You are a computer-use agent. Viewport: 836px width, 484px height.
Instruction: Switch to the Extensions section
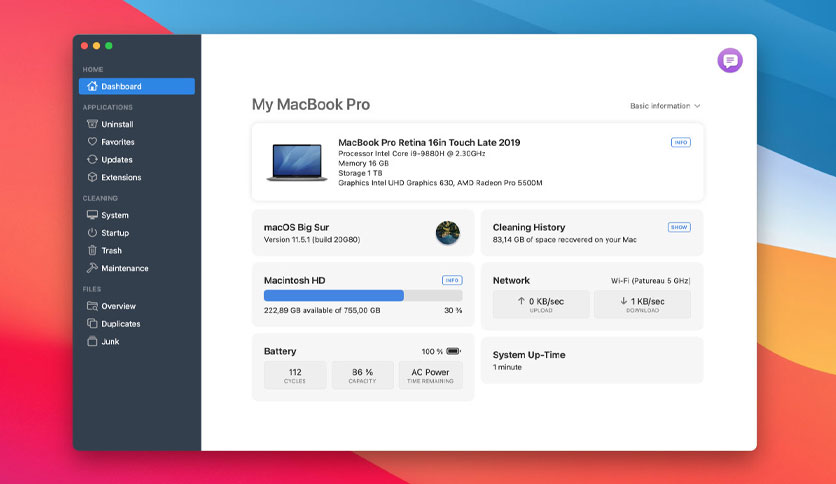click(x=121, y=177)
